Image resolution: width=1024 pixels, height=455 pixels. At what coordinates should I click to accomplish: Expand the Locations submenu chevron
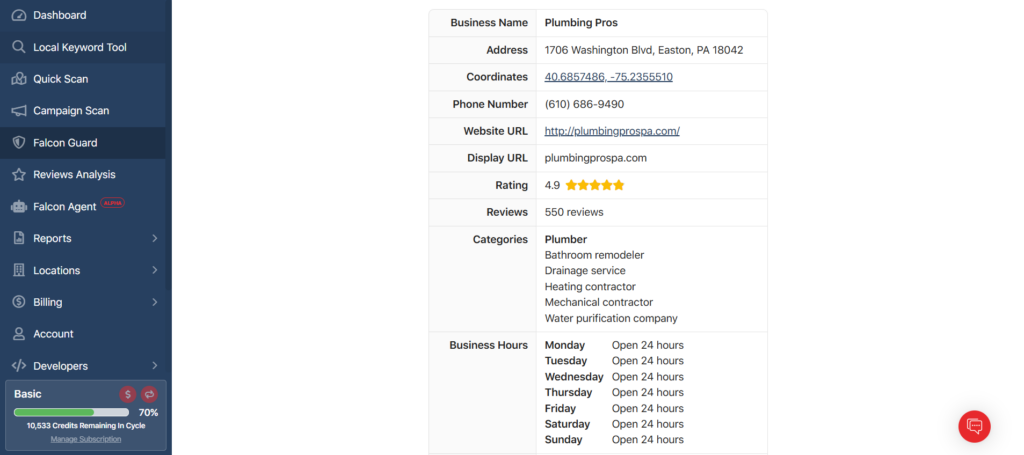click(x=155, y=271)
